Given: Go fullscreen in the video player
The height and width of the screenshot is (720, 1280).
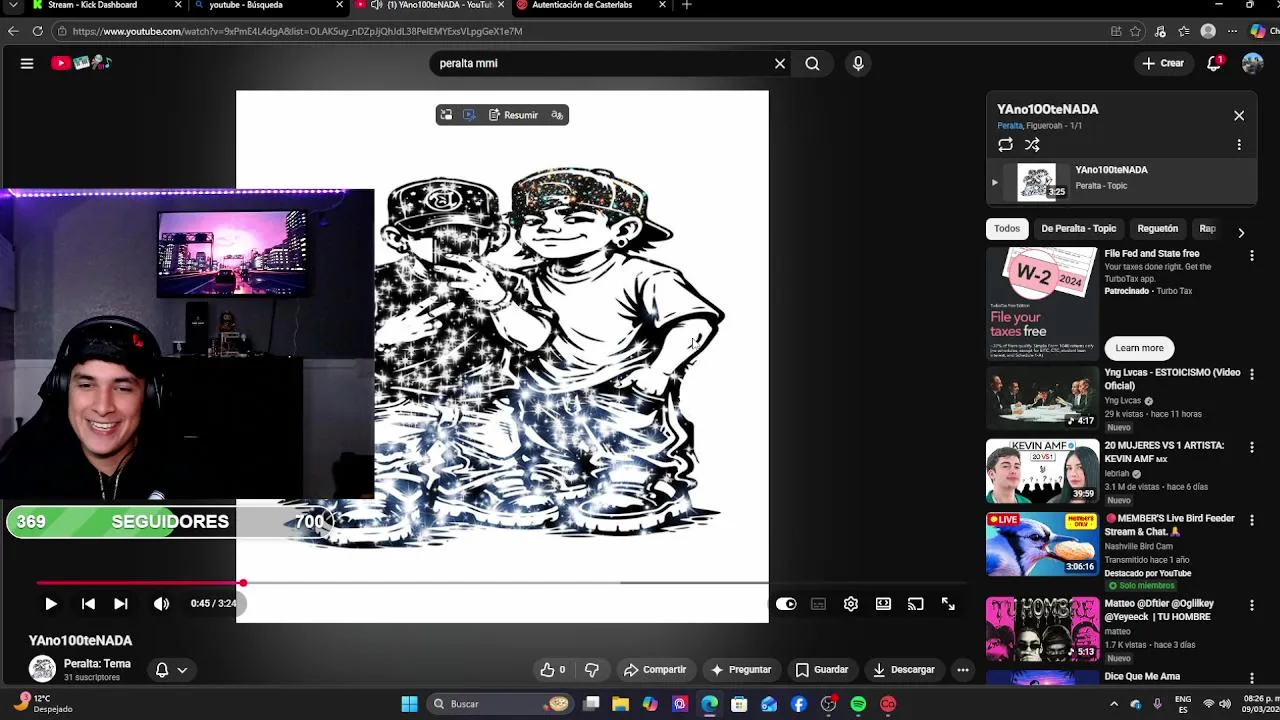Looking at the screenshot, I should point(948,604).
